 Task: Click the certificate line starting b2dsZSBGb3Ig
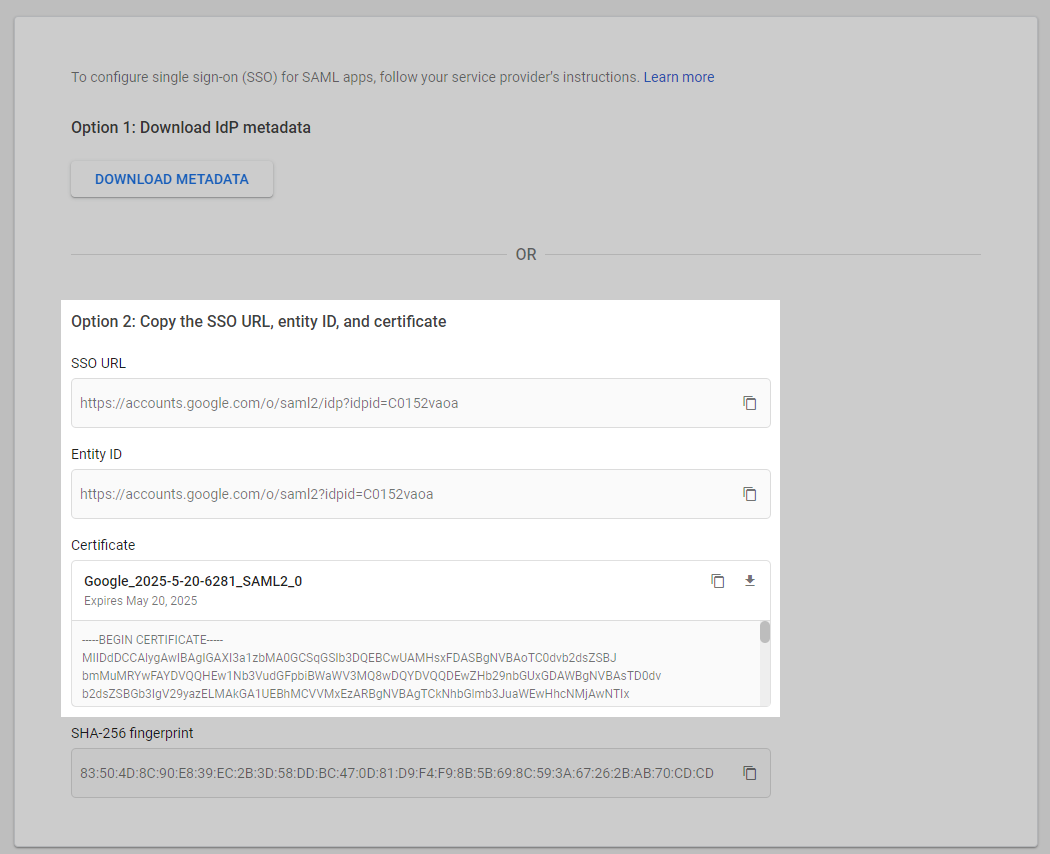click(x=356, y=694)
